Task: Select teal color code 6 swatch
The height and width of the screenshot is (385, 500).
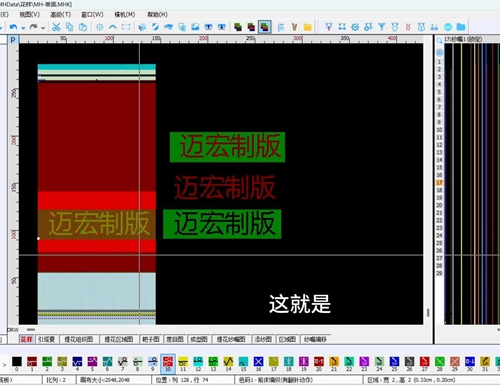Action: coord(107,362)
